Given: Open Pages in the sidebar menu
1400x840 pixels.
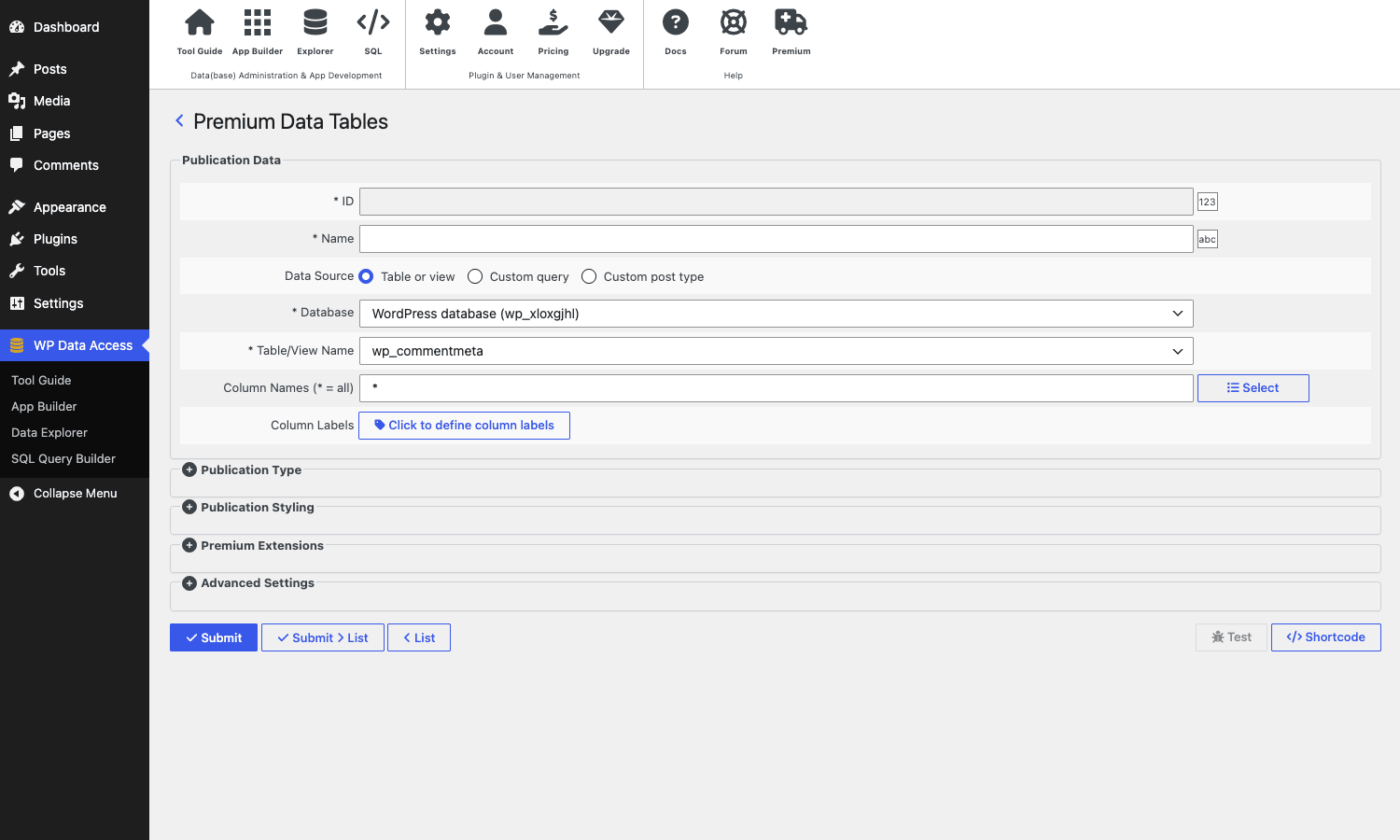Looking at the screenshot, I should click(75, 133).
